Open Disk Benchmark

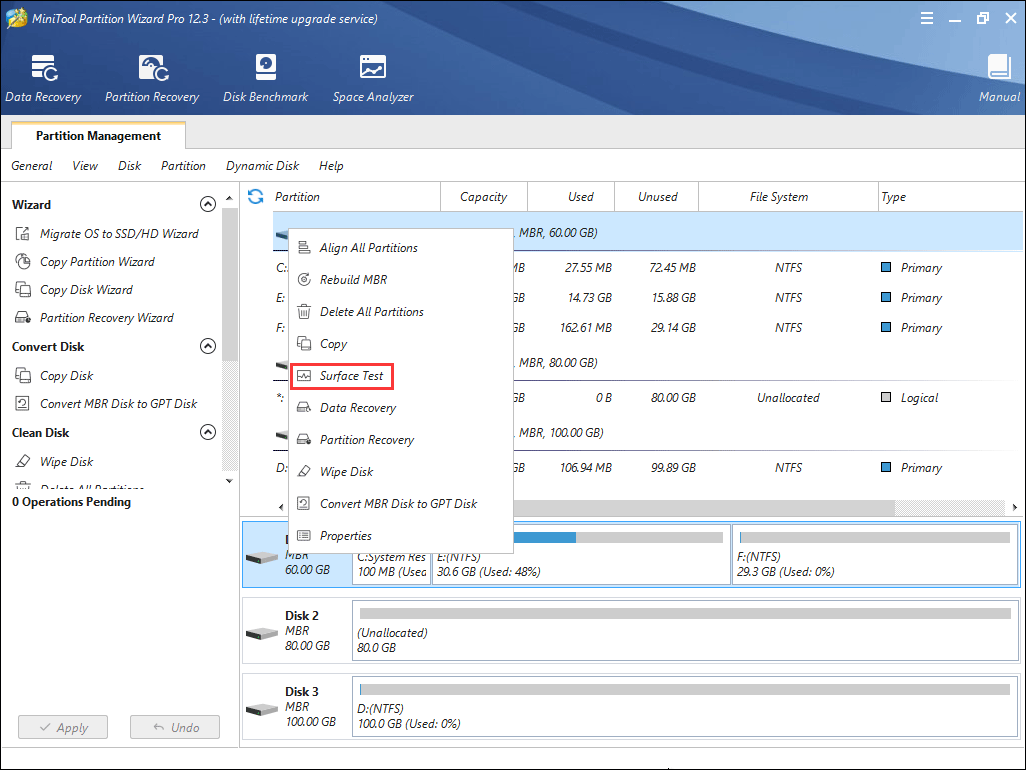(x=265, y=79)
